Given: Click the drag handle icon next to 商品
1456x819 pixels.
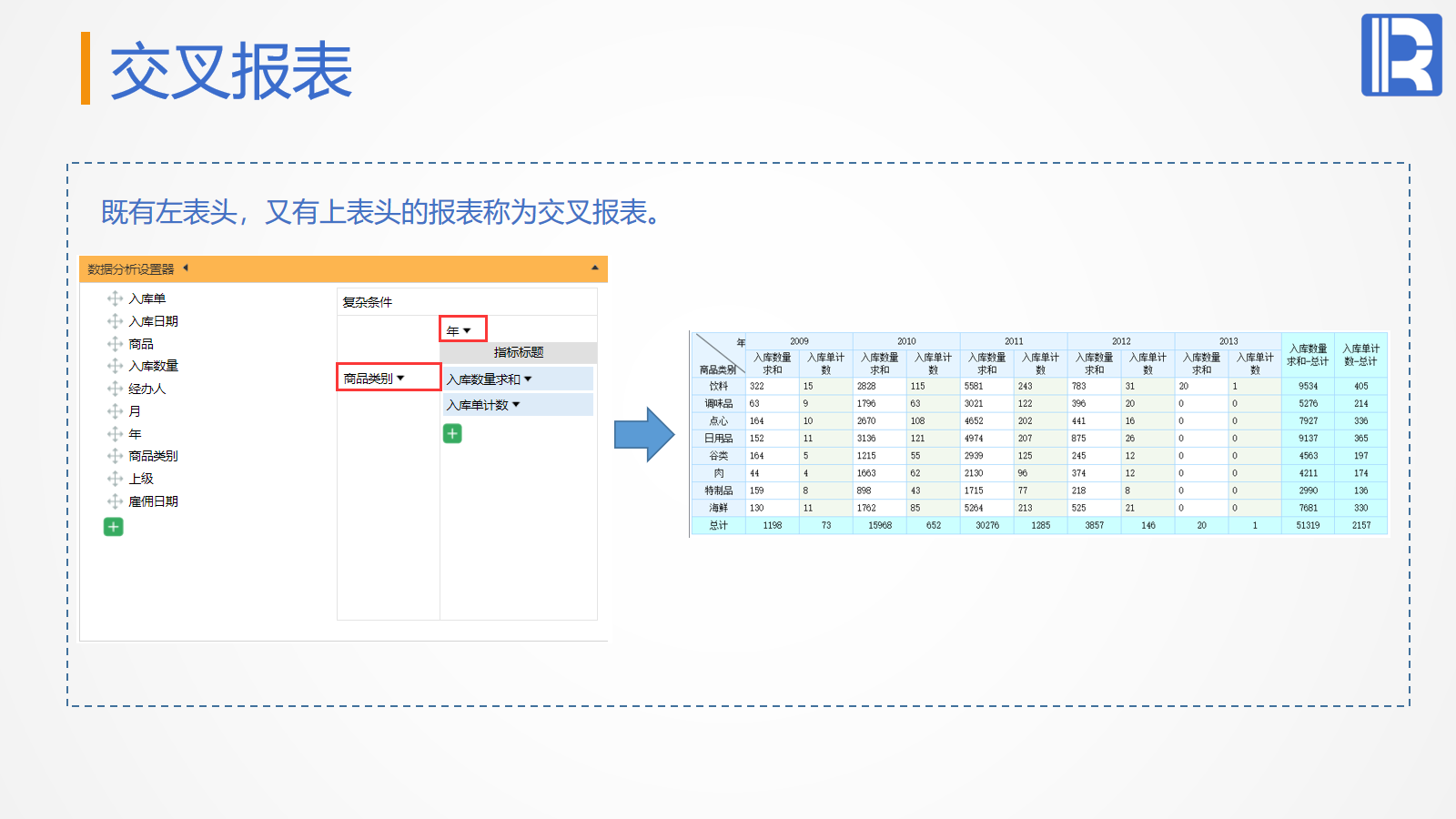Looking at the screenshot, I should [115, 344].
